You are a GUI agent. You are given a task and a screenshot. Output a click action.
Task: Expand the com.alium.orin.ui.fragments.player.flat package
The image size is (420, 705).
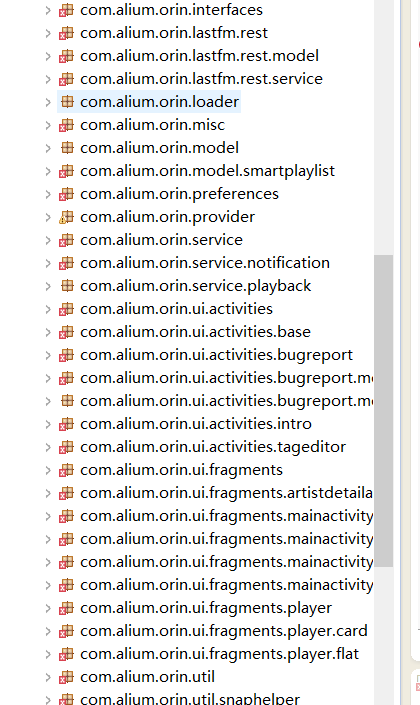click(48, 654)
